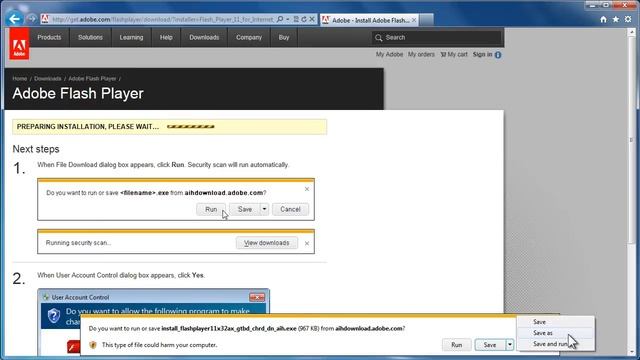Viewport: 640px width, 360px height.
Task: Click the Sign in link
Action: [482, 54]
